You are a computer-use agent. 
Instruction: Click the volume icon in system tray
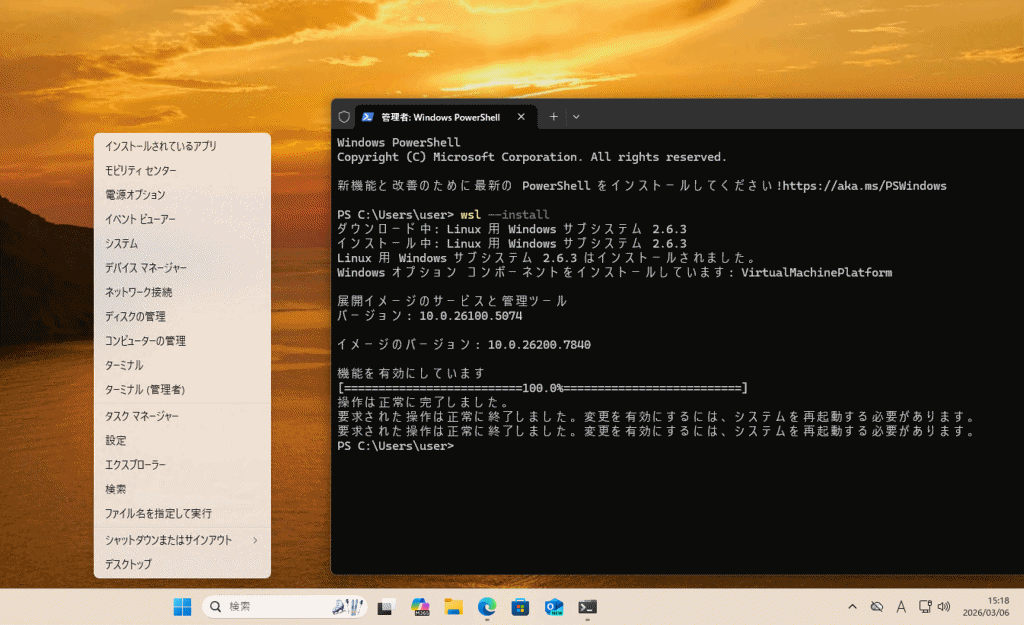point(944,606)
